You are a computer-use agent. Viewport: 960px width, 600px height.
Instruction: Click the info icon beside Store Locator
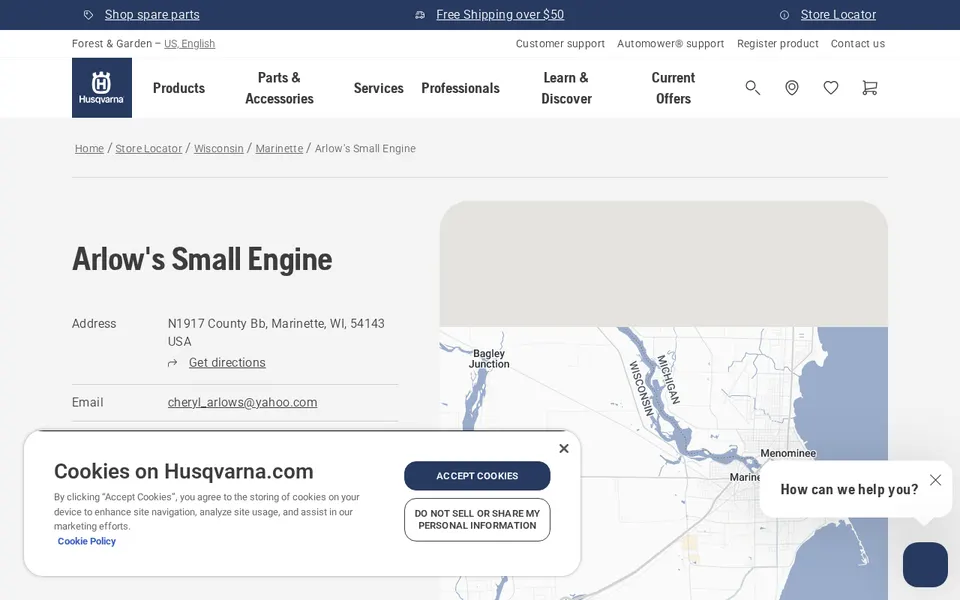click(x=784, y=15)
